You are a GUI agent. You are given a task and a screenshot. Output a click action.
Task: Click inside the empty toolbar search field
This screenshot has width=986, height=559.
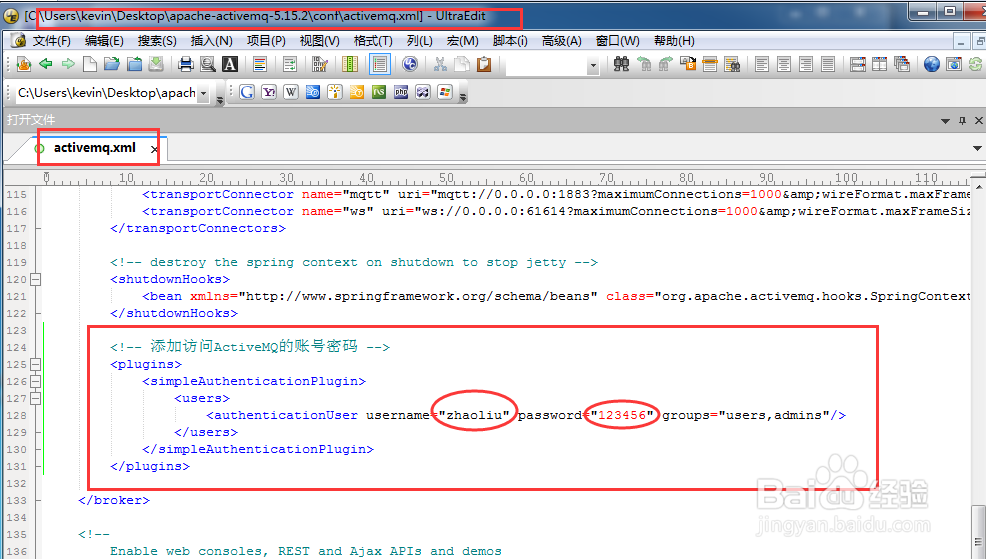(546, 65)
